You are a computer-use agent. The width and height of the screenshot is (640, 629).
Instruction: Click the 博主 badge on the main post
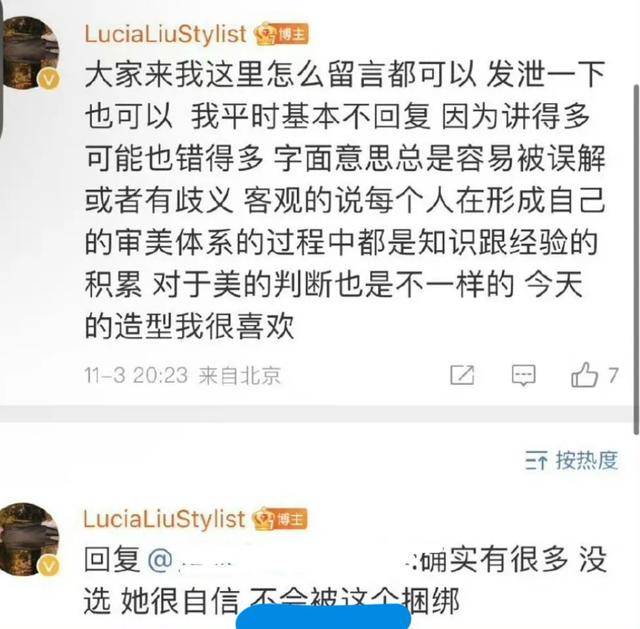(x=282, y=34)
